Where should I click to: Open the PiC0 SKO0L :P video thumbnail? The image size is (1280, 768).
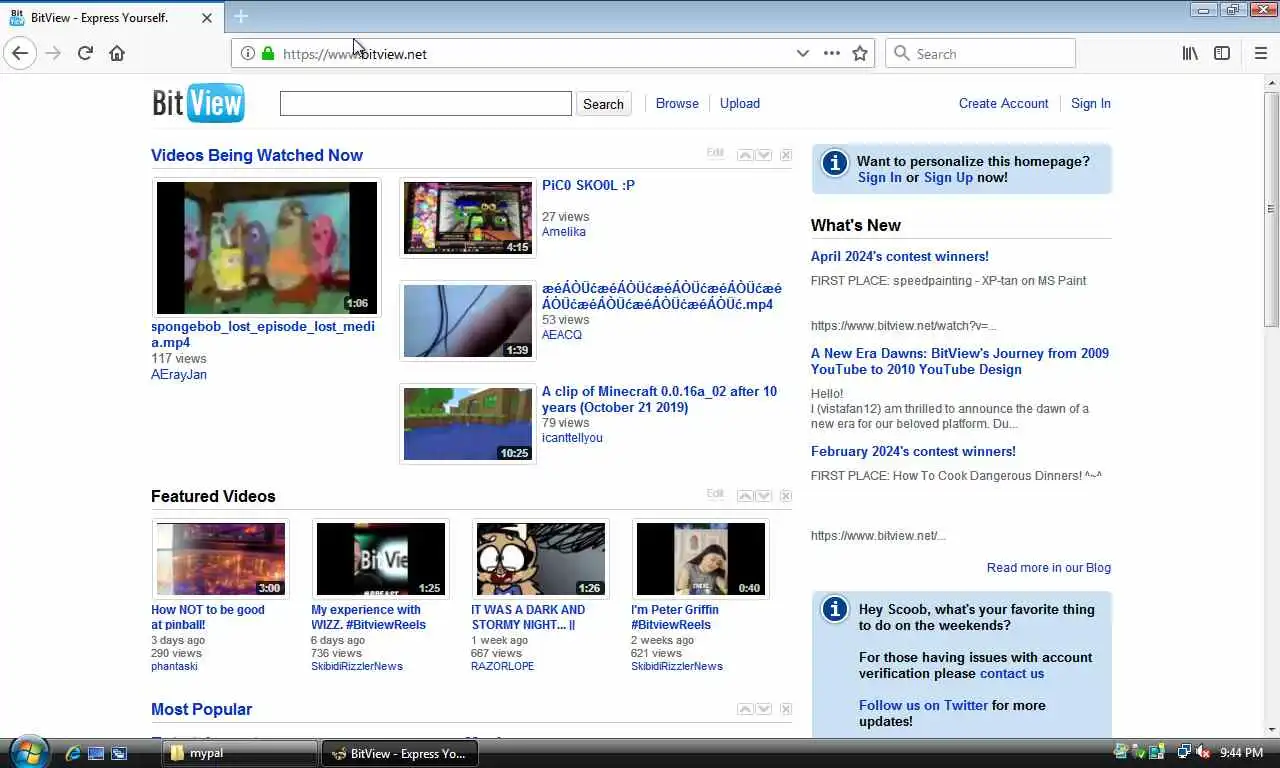[x=468, y=217]
